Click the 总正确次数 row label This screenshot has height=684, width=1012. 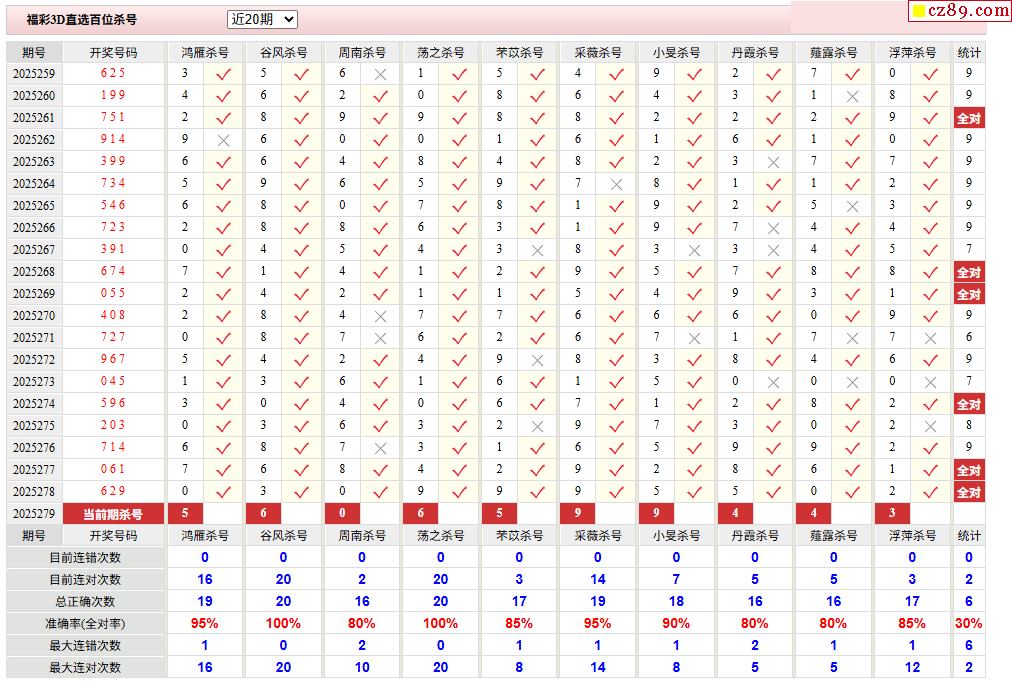[85, 602]
